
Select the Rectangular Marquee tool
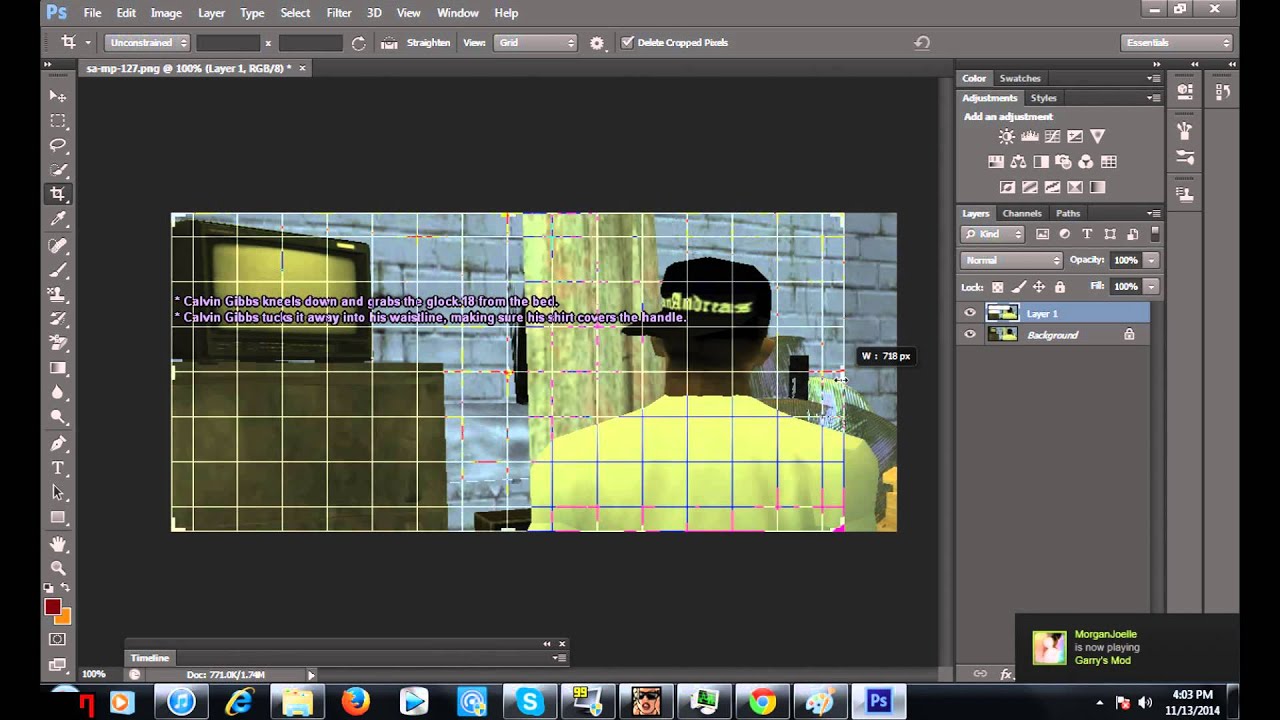58,121
